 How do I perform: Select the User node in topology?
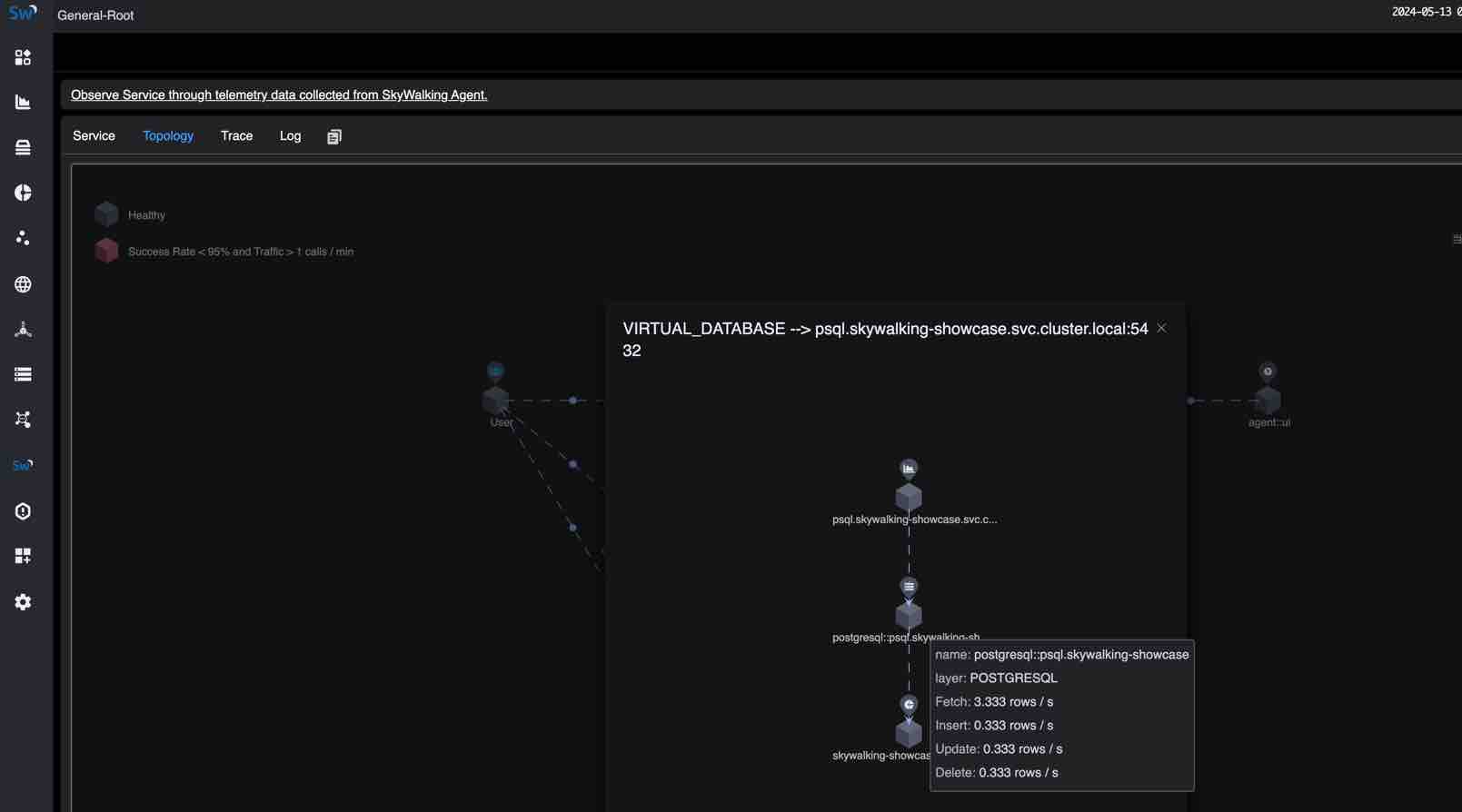[495, 401]
